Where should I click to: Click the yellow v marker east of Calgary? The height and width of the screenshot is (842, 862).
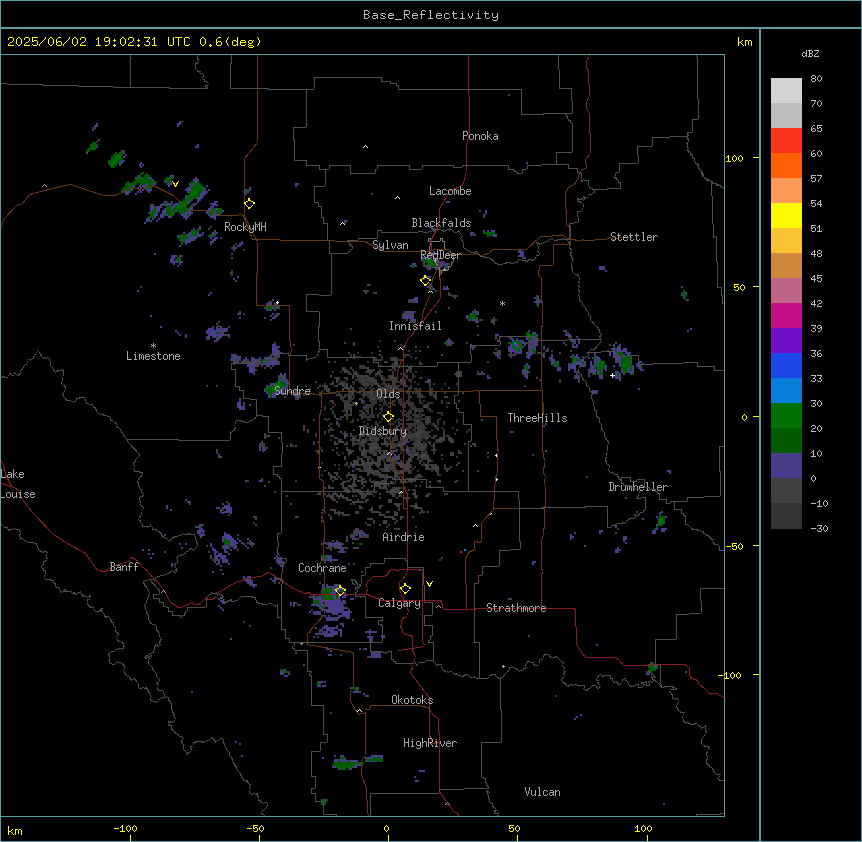[429, 584]
